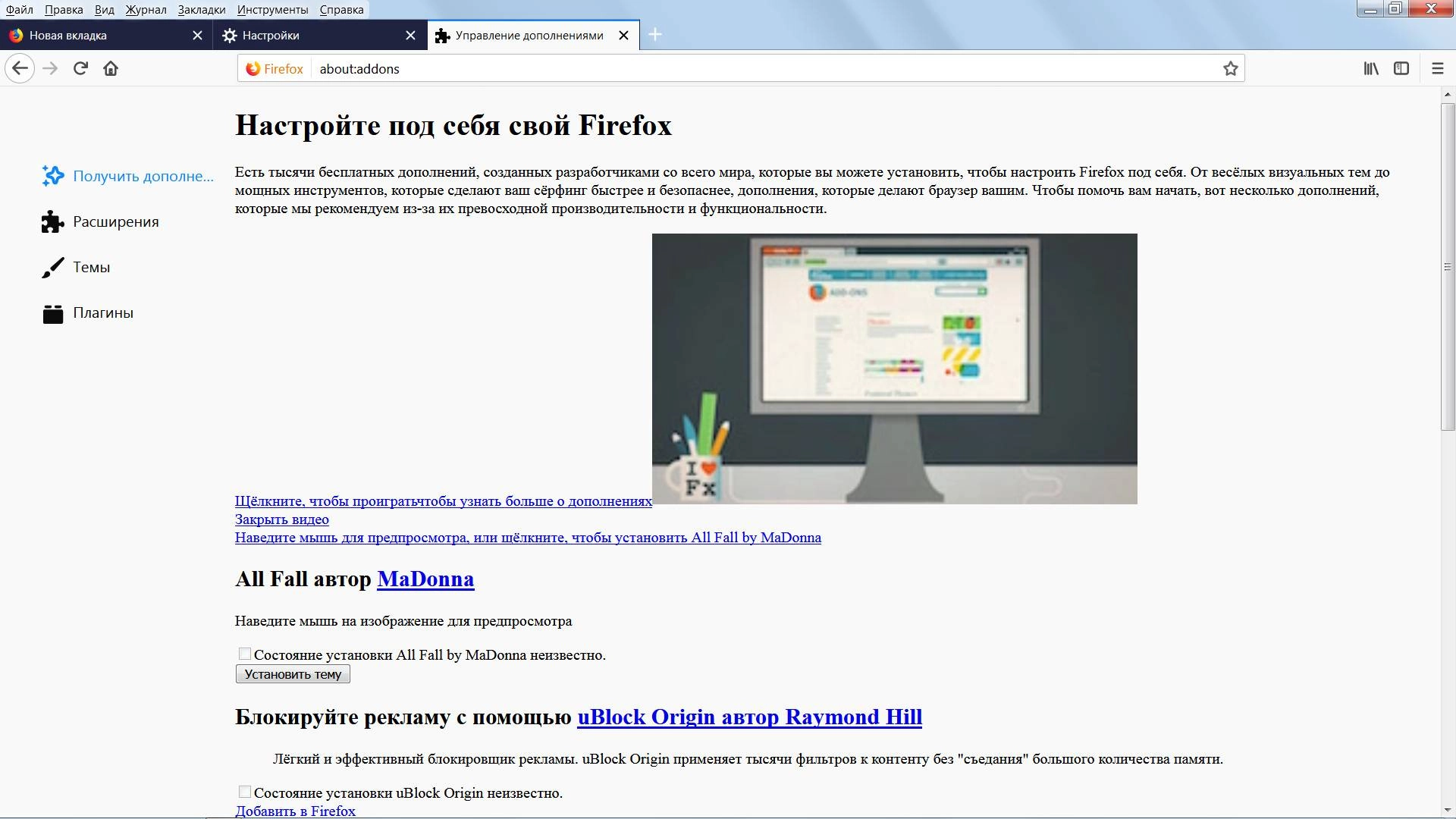Open the 'Получить дополне...' category
This screenshot has width=1456, height=819.
(127, 176)
